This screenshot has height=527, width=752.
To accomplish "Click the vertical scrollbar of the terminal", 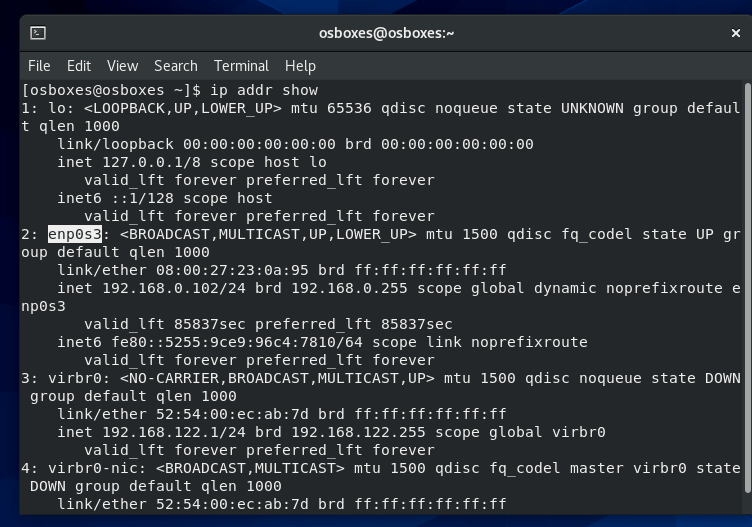I will click(747, 288).
